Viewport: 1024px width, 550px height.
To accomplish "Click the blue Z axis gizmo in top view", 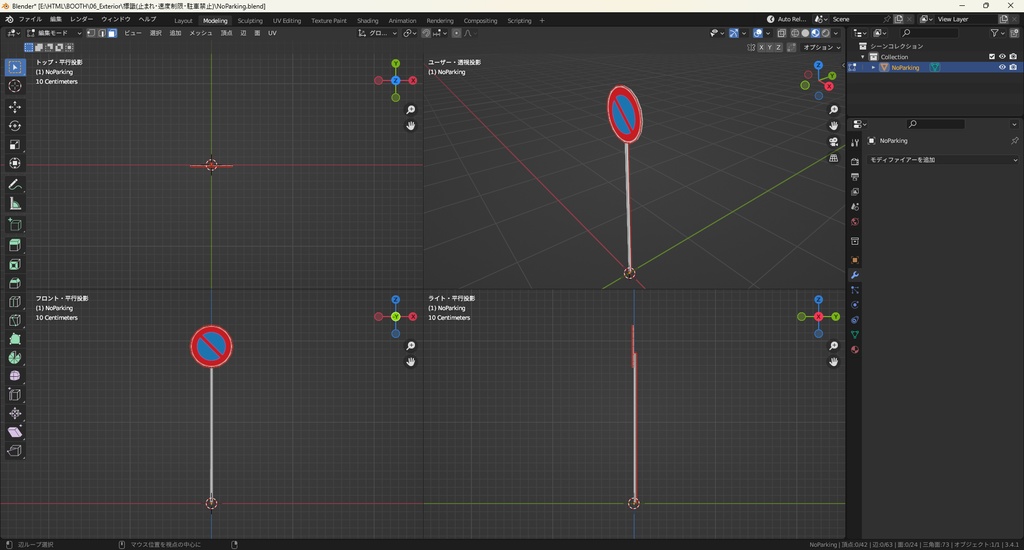I will tap(396, 80).
